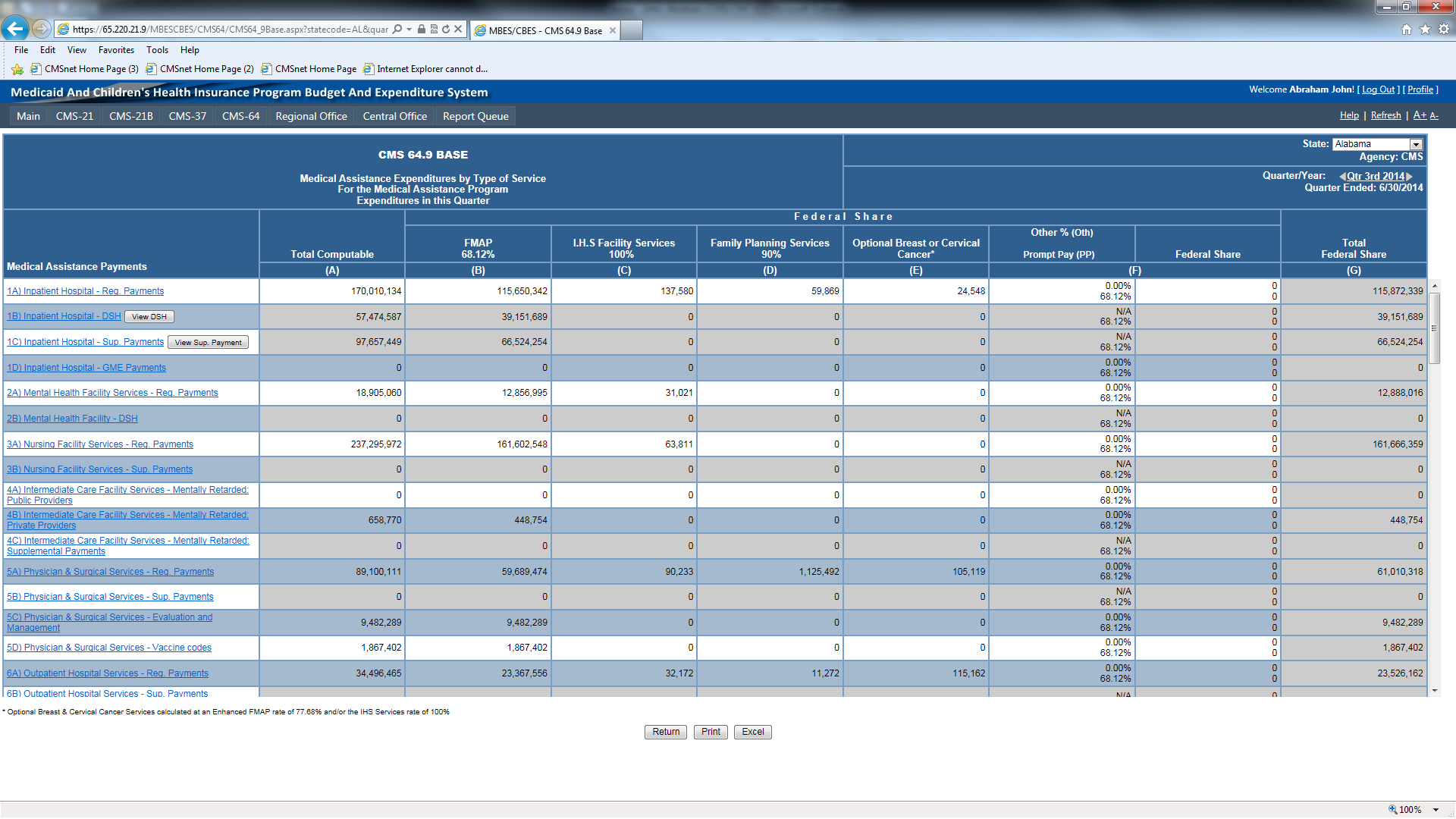Open the browser settings gear icon
Screen dimensions: 1456x819
1444,30
